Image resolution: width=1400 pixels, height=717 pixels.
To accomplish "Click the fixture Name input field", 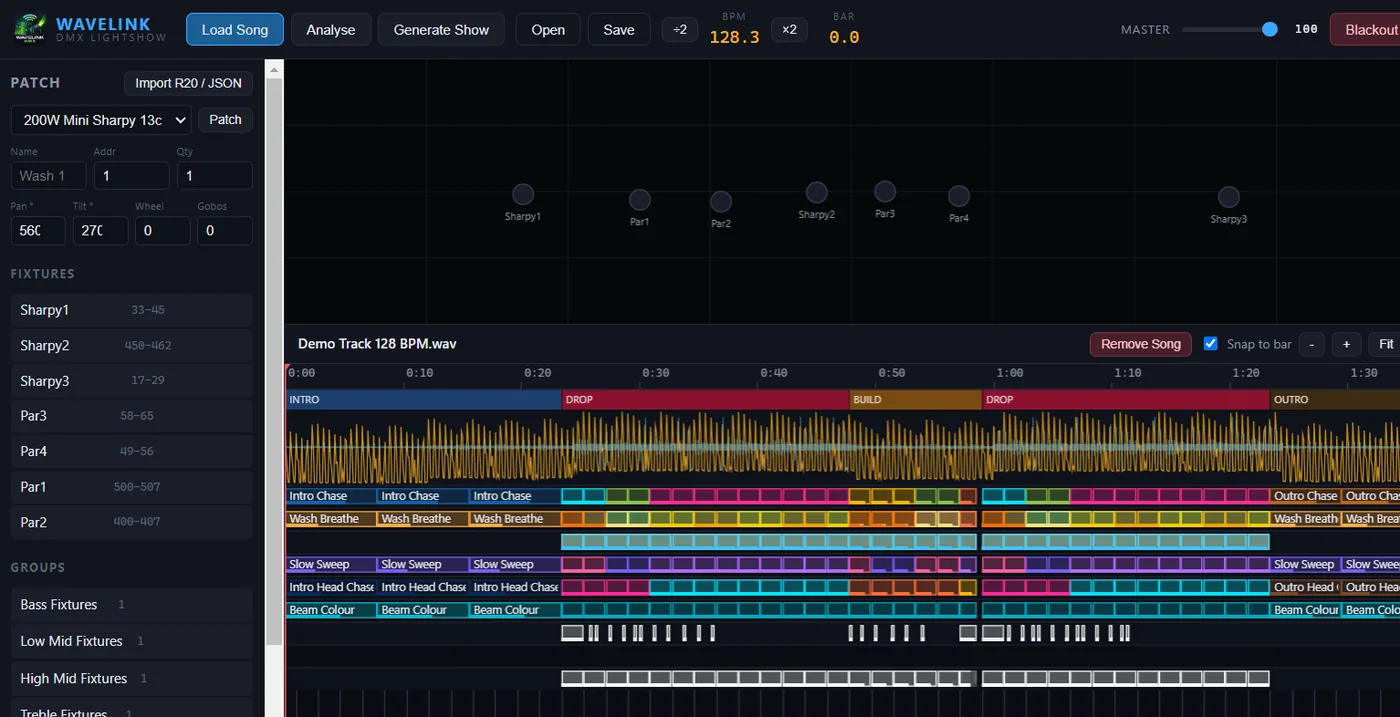I will (49, 176).
